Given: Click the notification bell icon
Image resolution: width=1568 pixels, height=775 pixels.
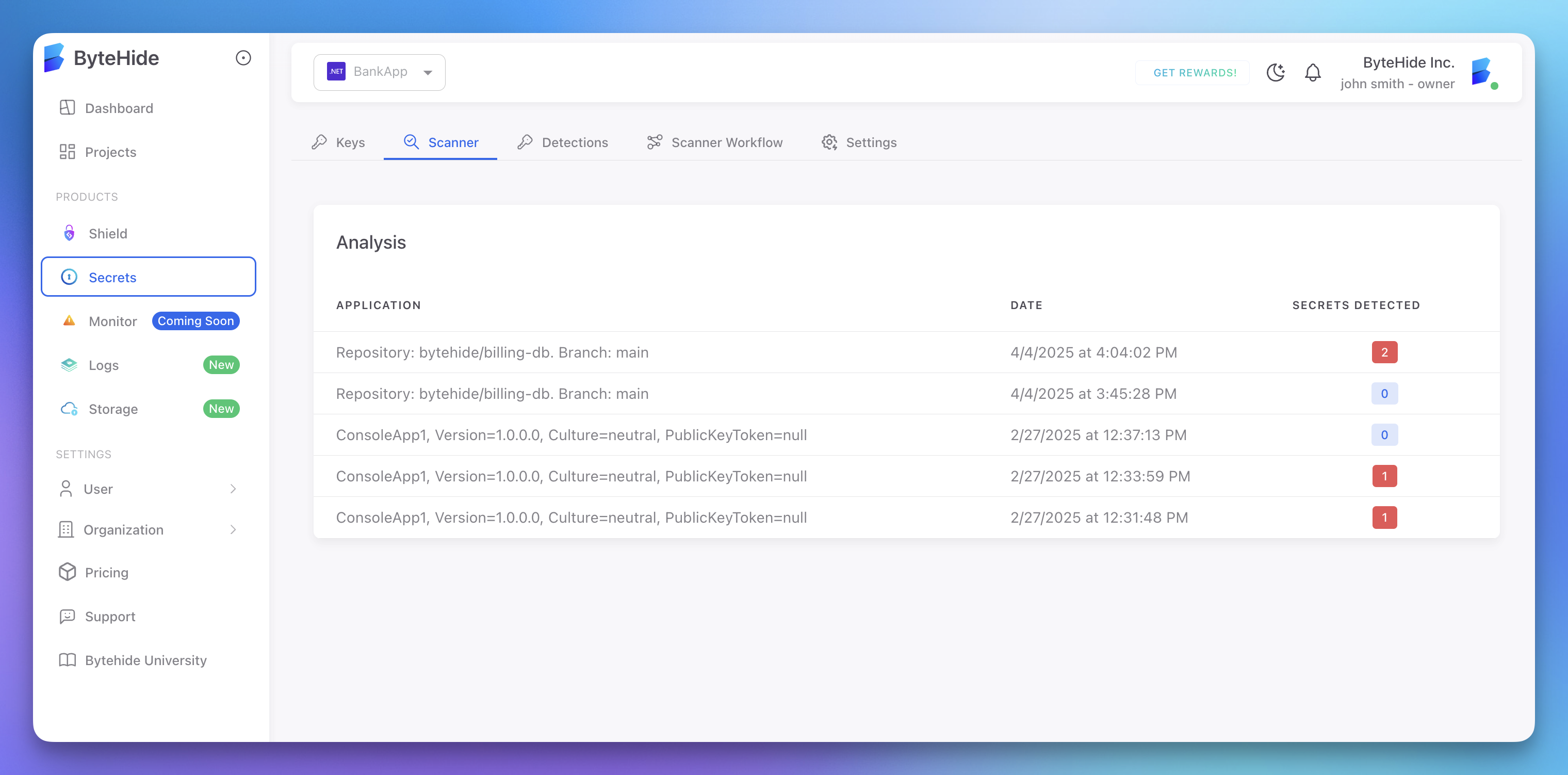Looking at the screenshot, I should pos(1312,72).
